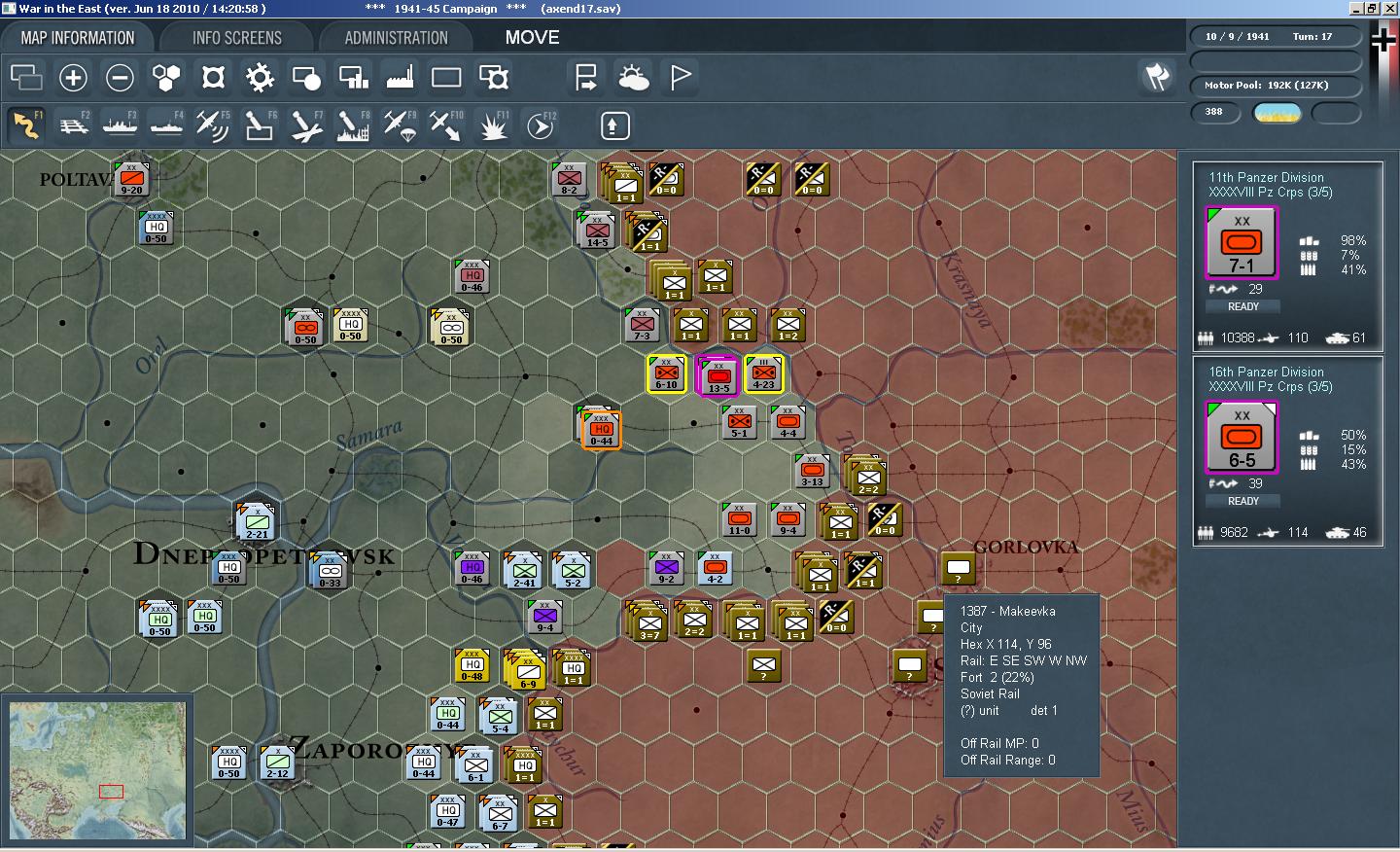Click READY status under 16th Panzer
The height and width of the screenshot is (852, 1400).
[1243, 501]
